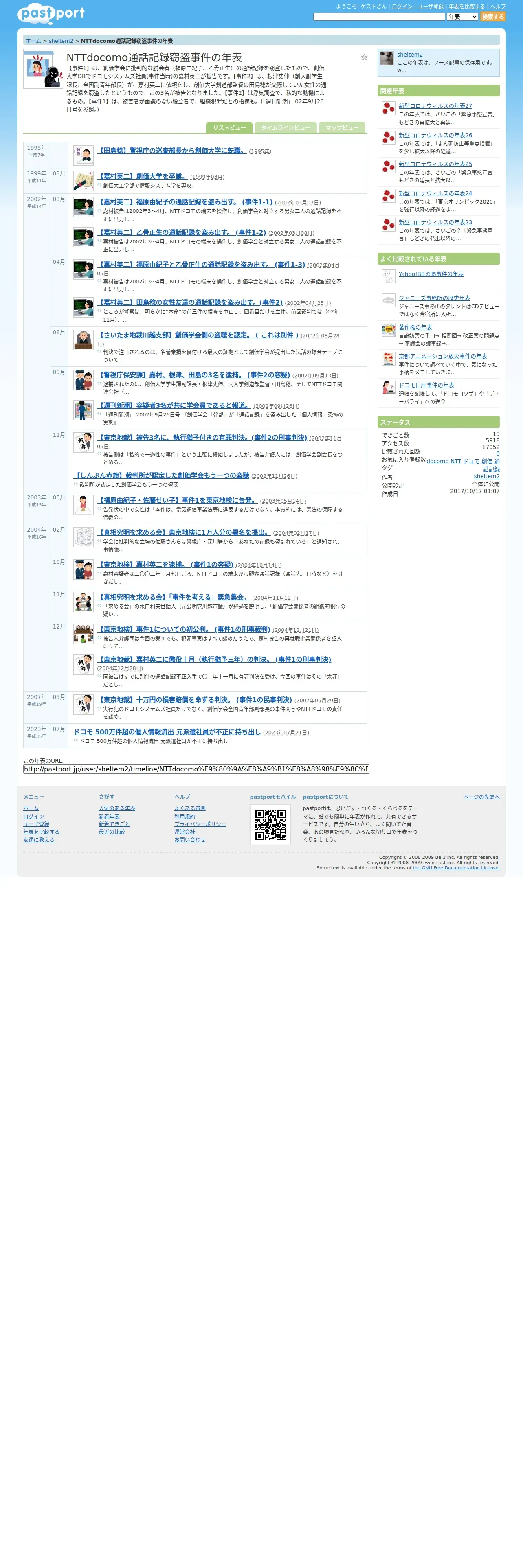Open the sheltem2 author avatar in the sidebar
The height and width of the screenshot is (1568, 523).
point(387,59)
